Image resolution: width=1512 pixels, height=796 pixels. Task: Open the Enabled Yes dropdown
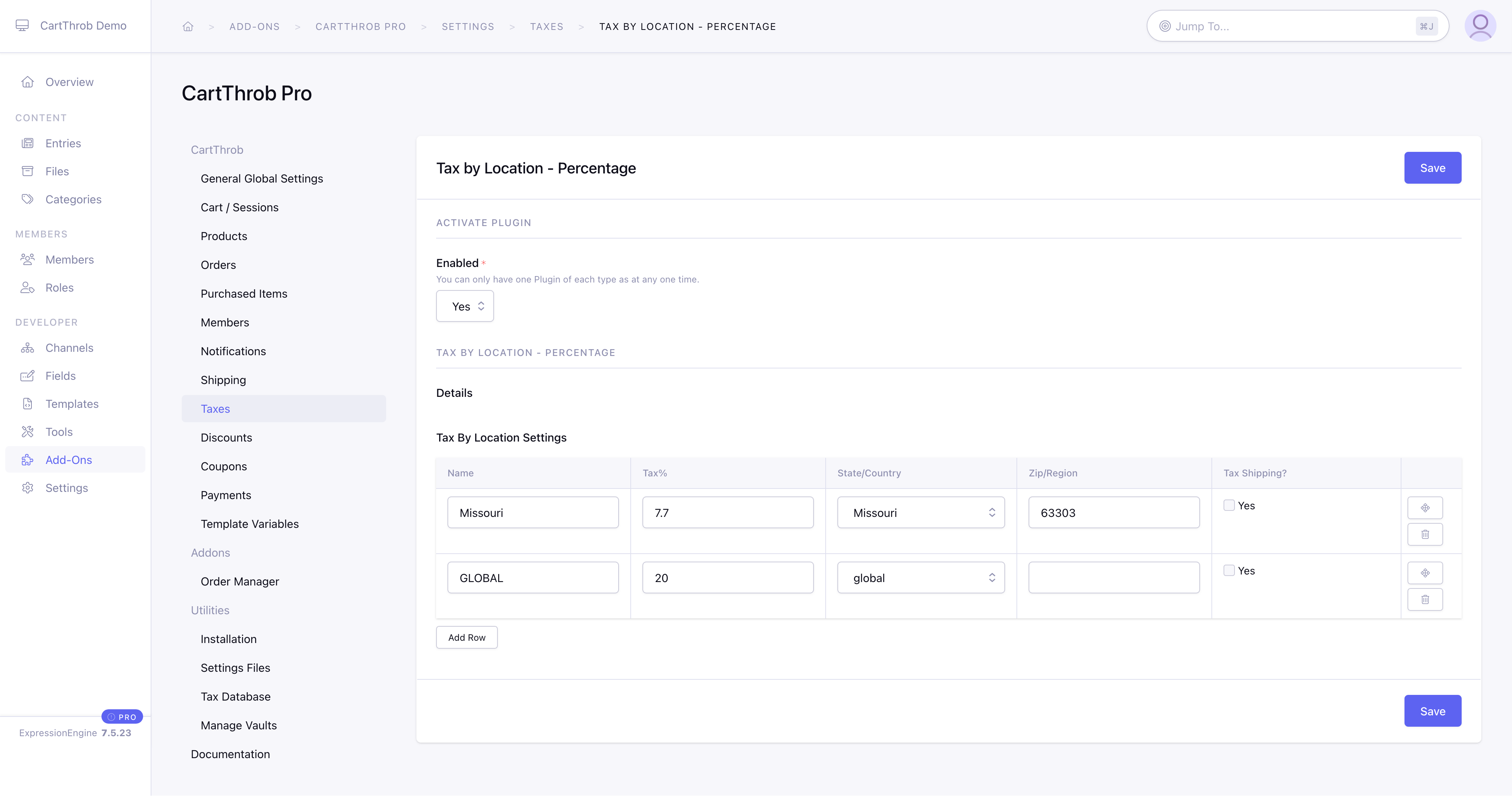(465, 306)
